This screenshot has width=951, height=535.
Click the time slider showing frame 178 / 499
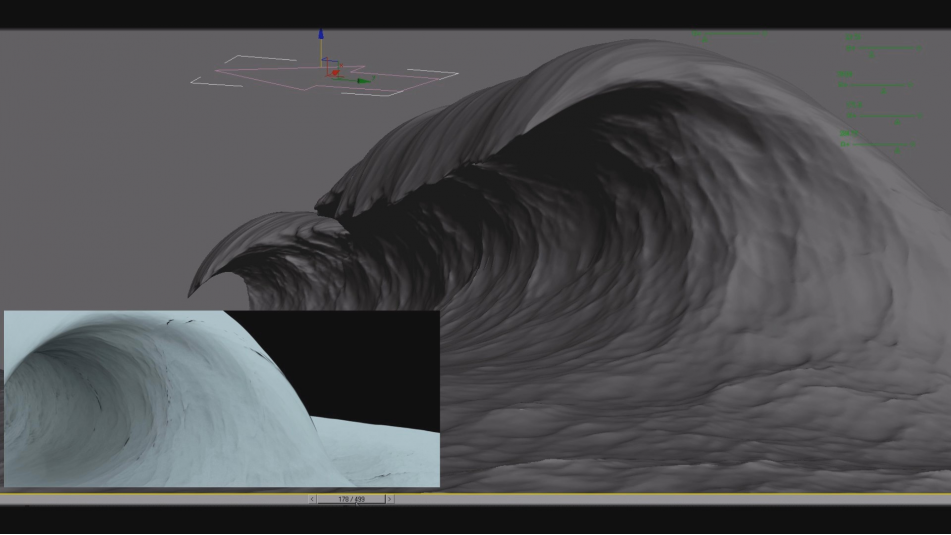coord(351,498)
